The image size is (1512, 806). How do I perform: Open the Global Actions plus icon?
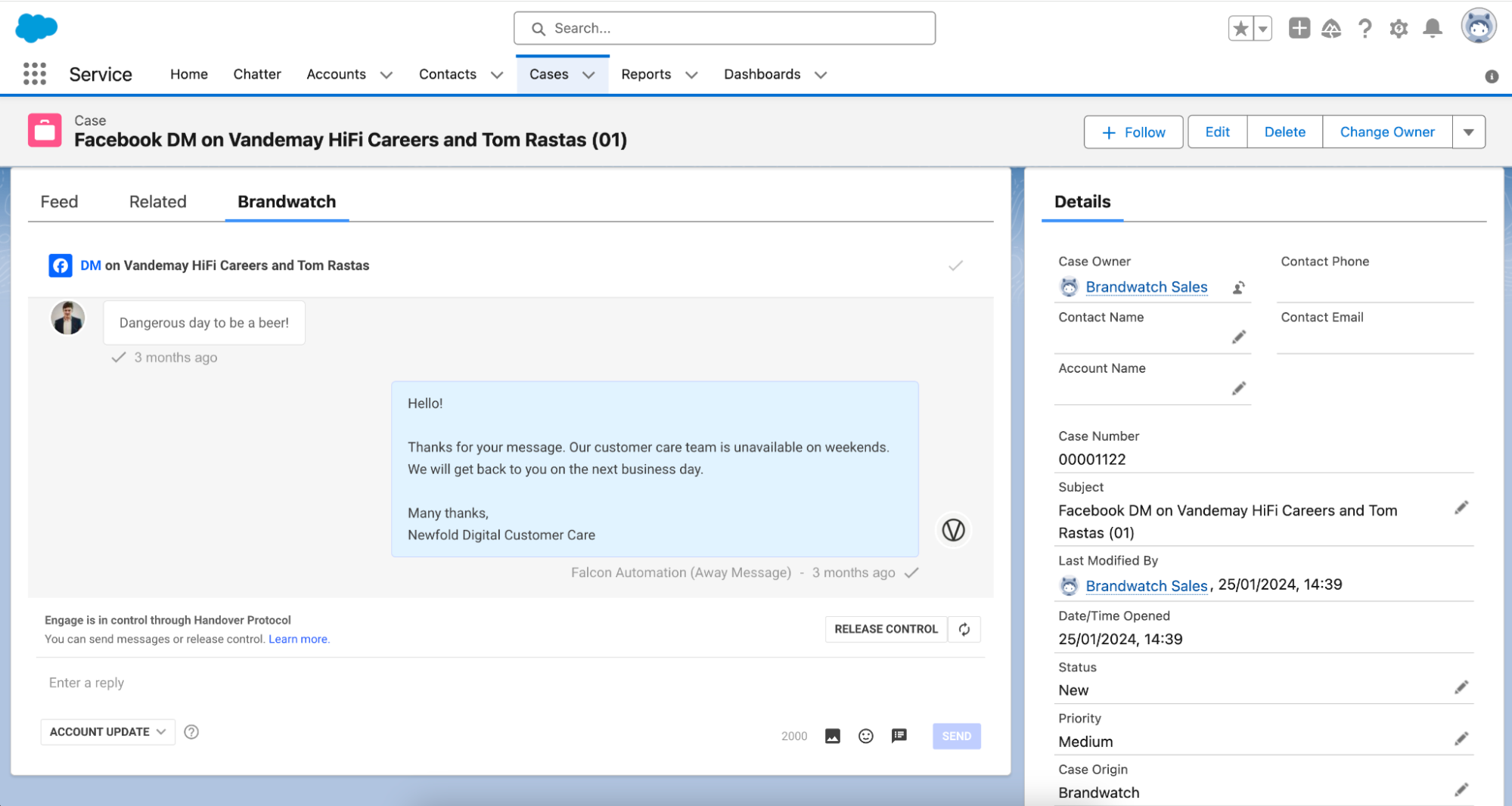click(1299, 29)
